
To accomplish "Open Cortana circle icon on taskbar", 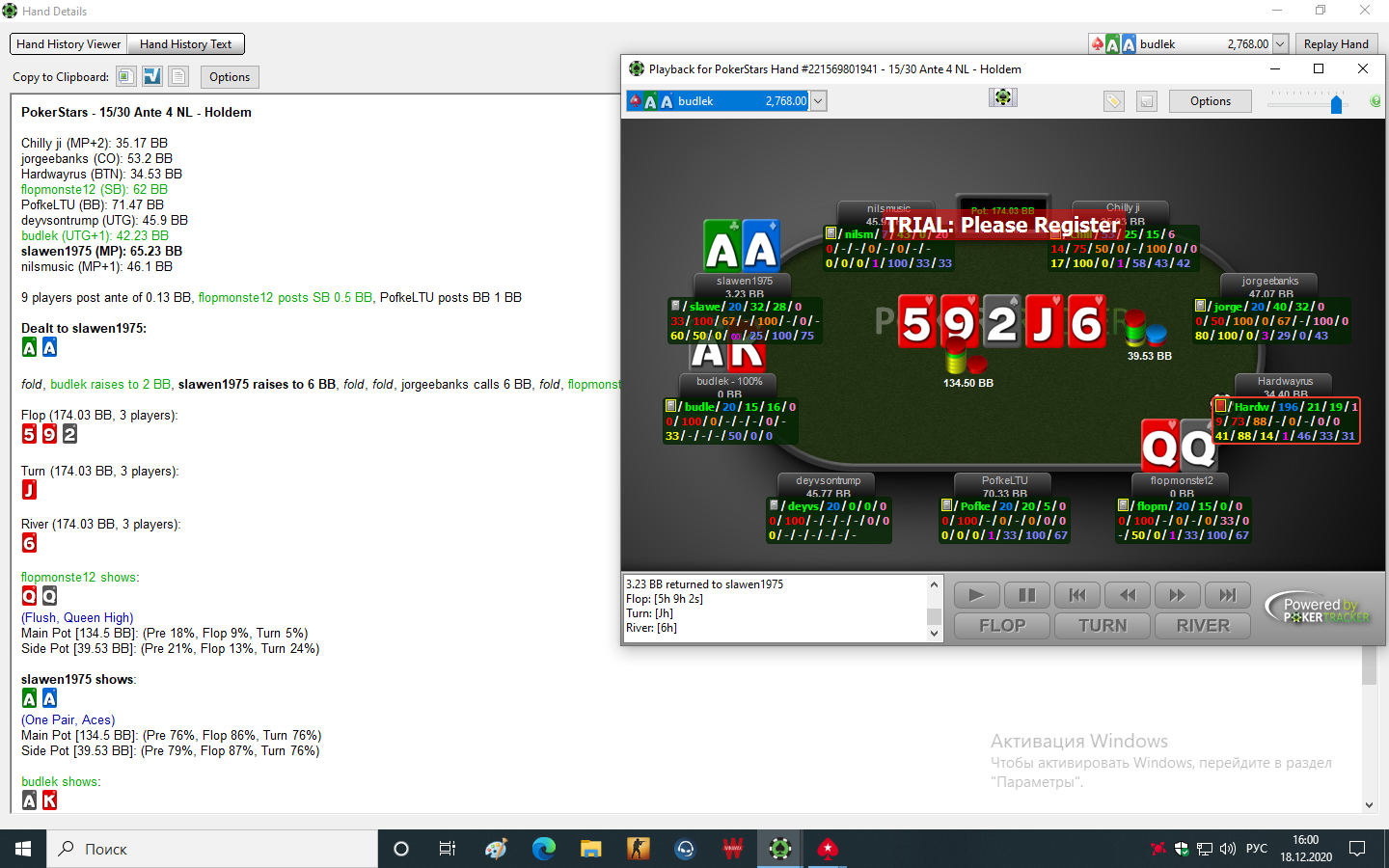I will [401, 849].
